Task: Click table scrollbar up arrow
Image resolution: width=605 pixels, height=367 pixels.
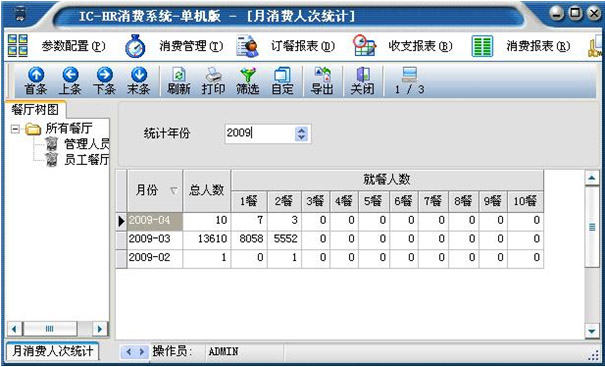Action: pyautogui.click(x=591, y=178)
